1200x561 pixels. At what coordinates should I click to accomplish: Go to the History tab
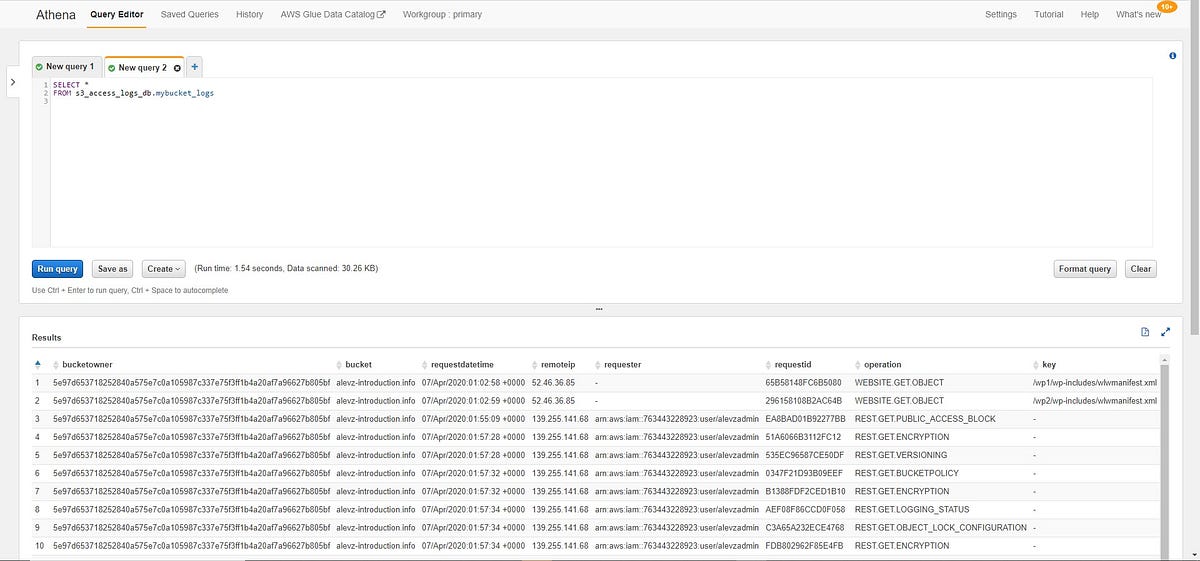coord(250,15)
